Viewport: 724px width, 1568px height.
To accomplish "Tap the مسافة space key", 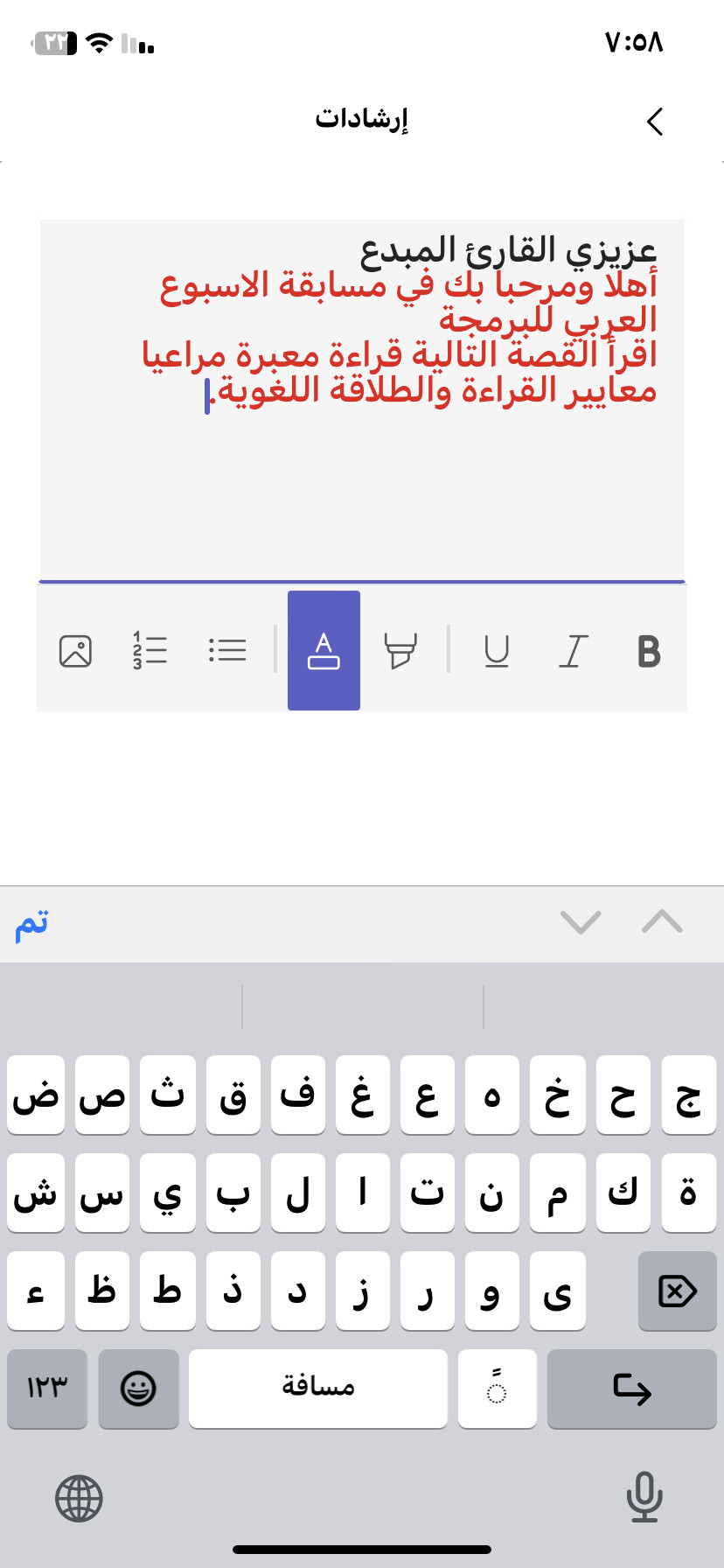I will point(317,1389).
